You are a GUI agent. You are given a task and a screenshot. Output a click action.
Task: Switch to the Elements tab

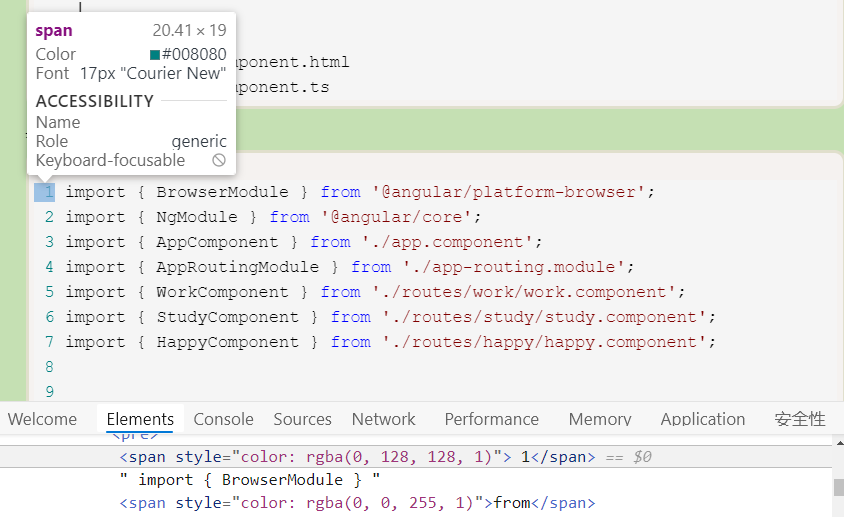[140, 419]
